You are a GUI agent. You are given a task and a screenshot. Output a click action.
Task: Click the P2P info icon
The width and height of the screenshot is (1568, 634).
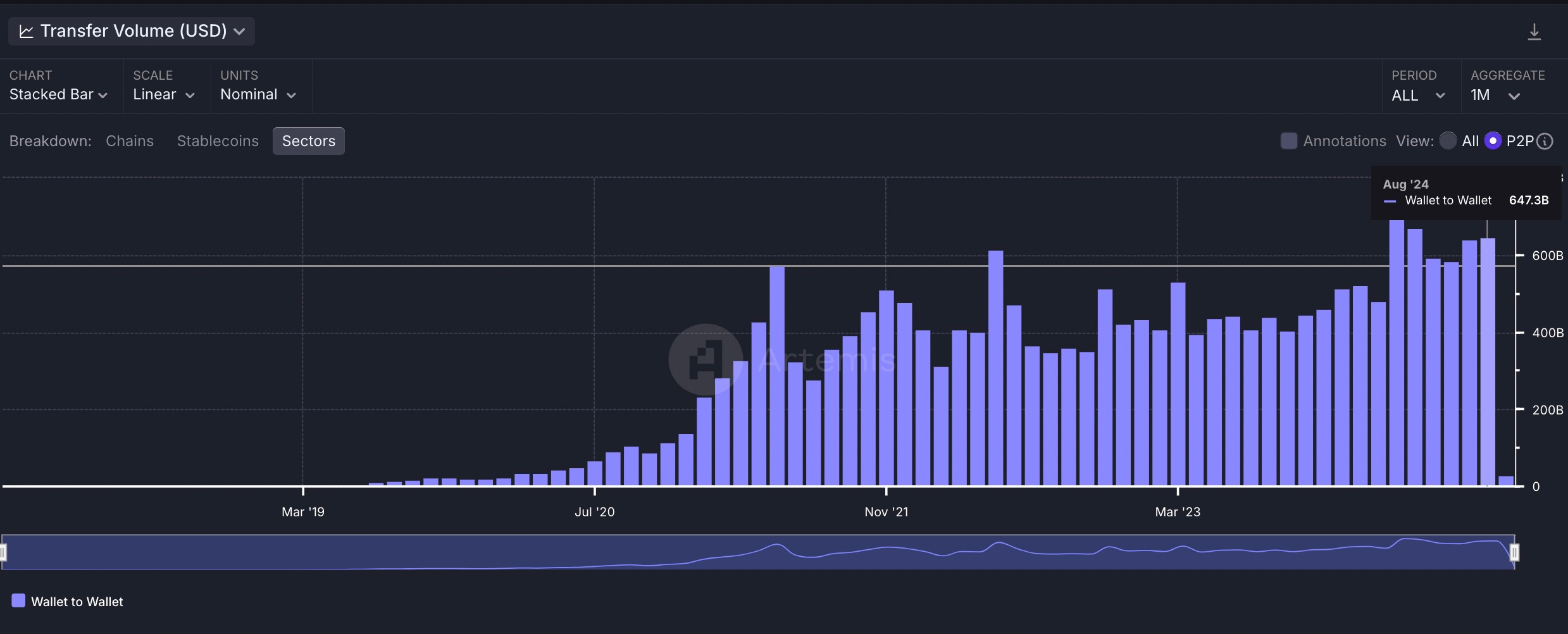click(1545, 141)
